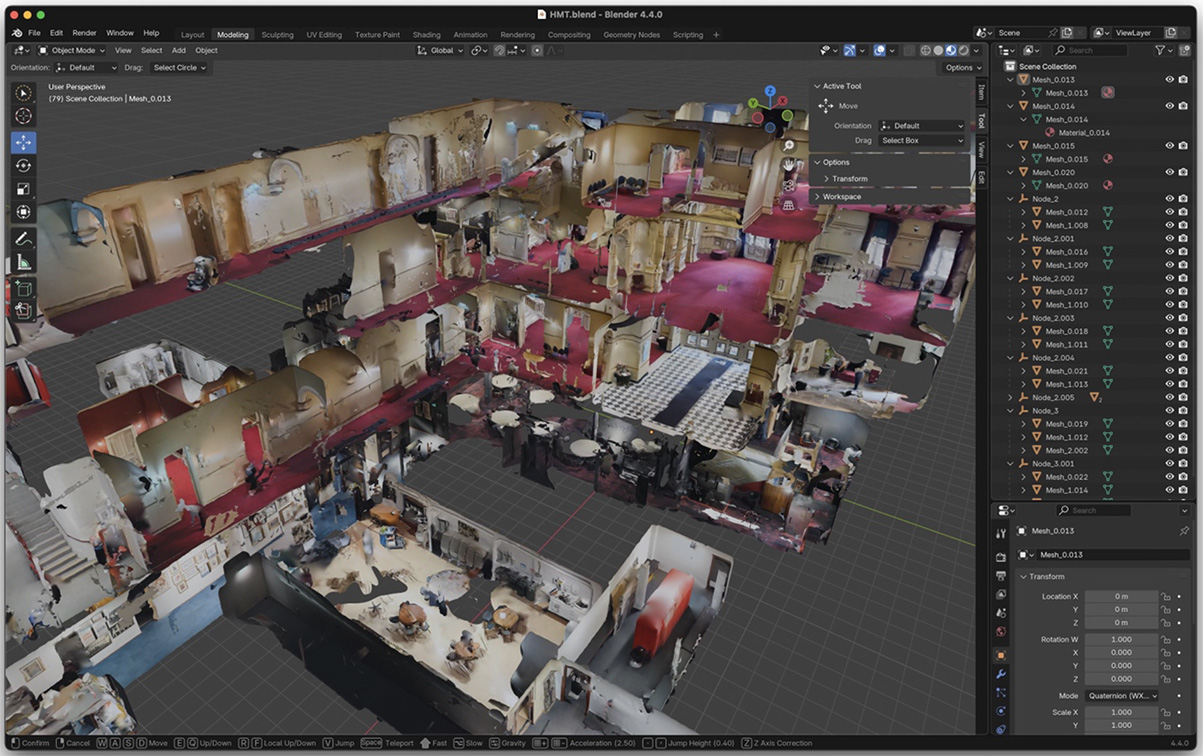
Task: Collapse the Node_2.001 tree item
Action: click(1011, 238)
